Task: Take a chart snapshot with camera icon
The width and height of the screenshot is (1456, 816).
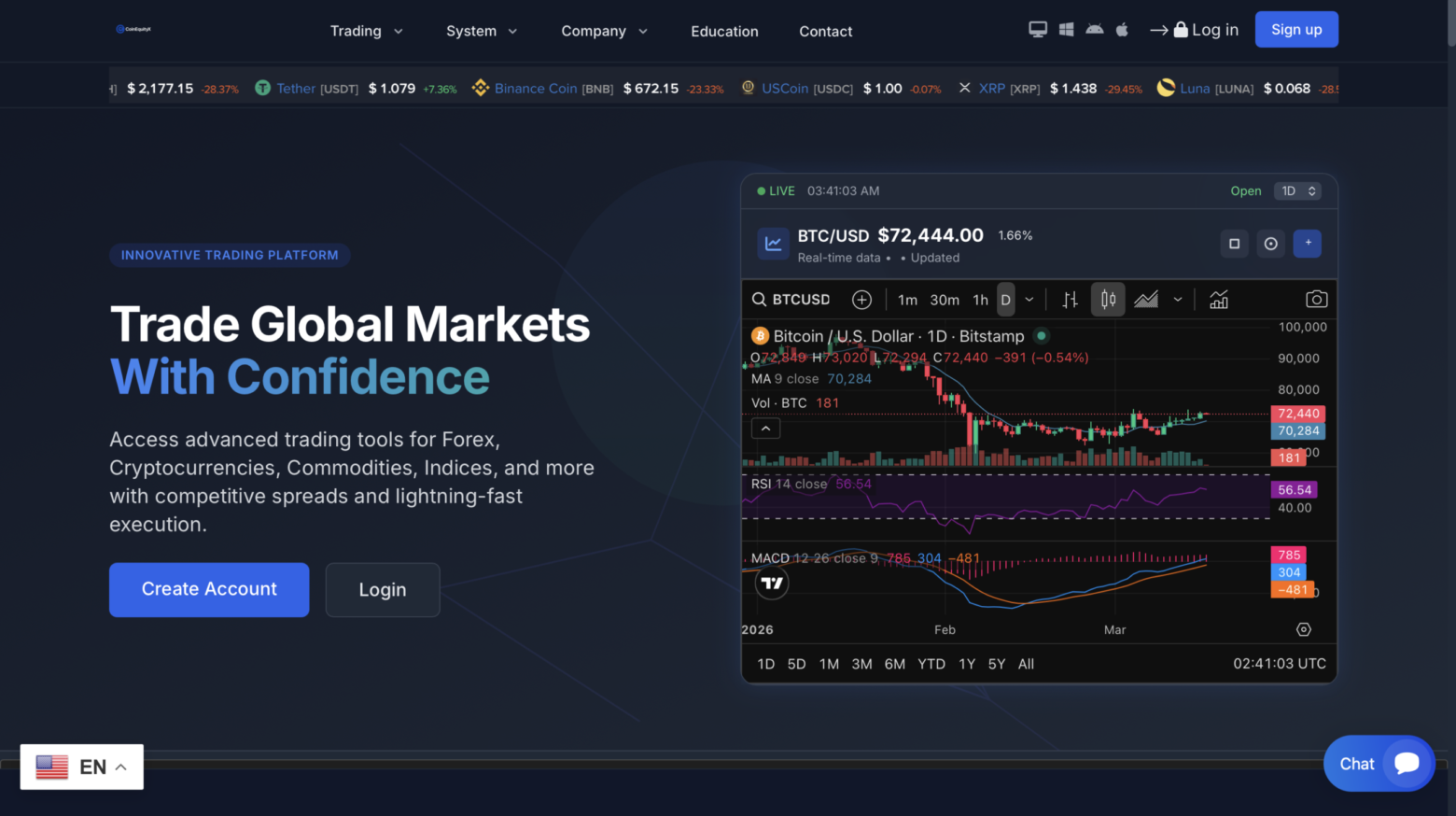Action: point(1316,300)
